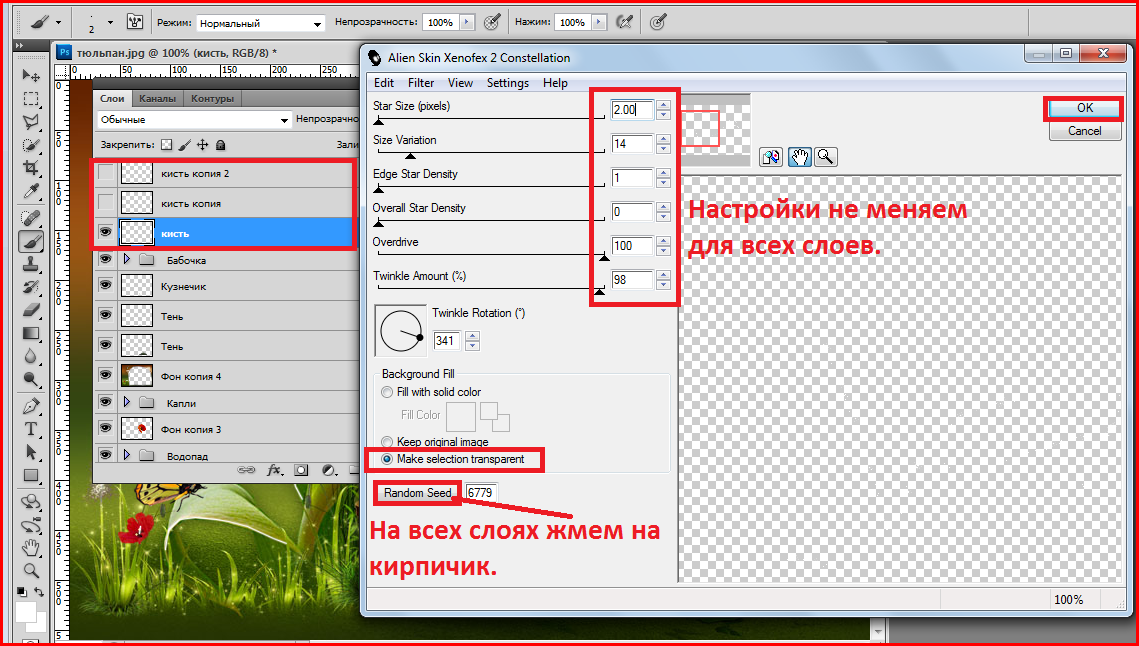Select the Move tool
This screenshot has width=1139, height=646.
pos(31,76)
